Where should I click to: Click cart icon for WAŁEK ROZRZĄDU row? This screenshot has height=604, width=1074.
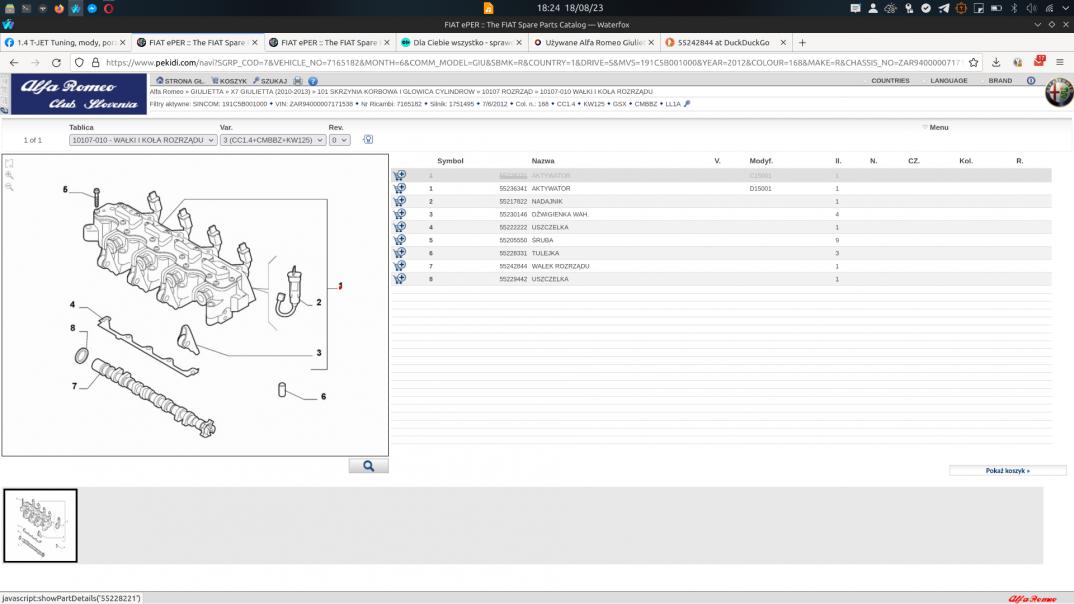399,267
